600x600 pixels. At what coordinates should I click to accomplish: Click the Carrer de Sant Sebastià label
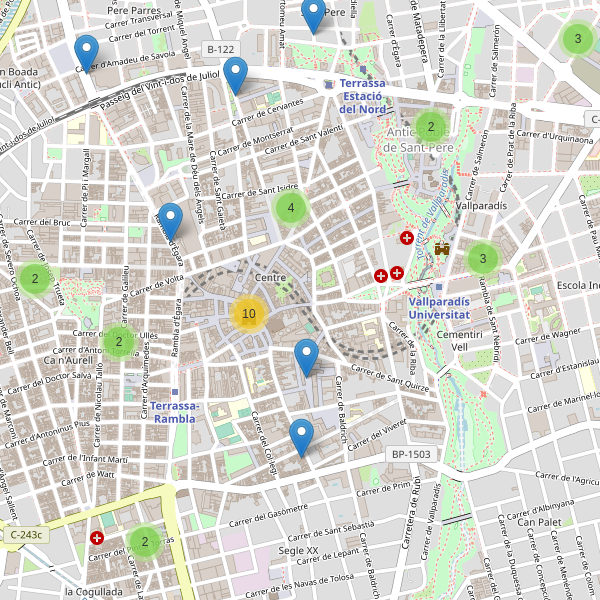[x=331, y=532]
